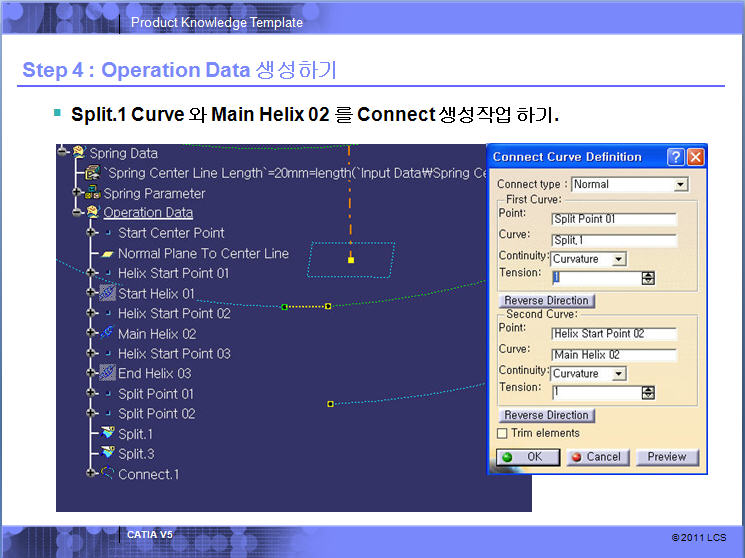Screen dimensions: 745x558
Task: Click the Second Curve Point input field
Action: coord(613,334)
